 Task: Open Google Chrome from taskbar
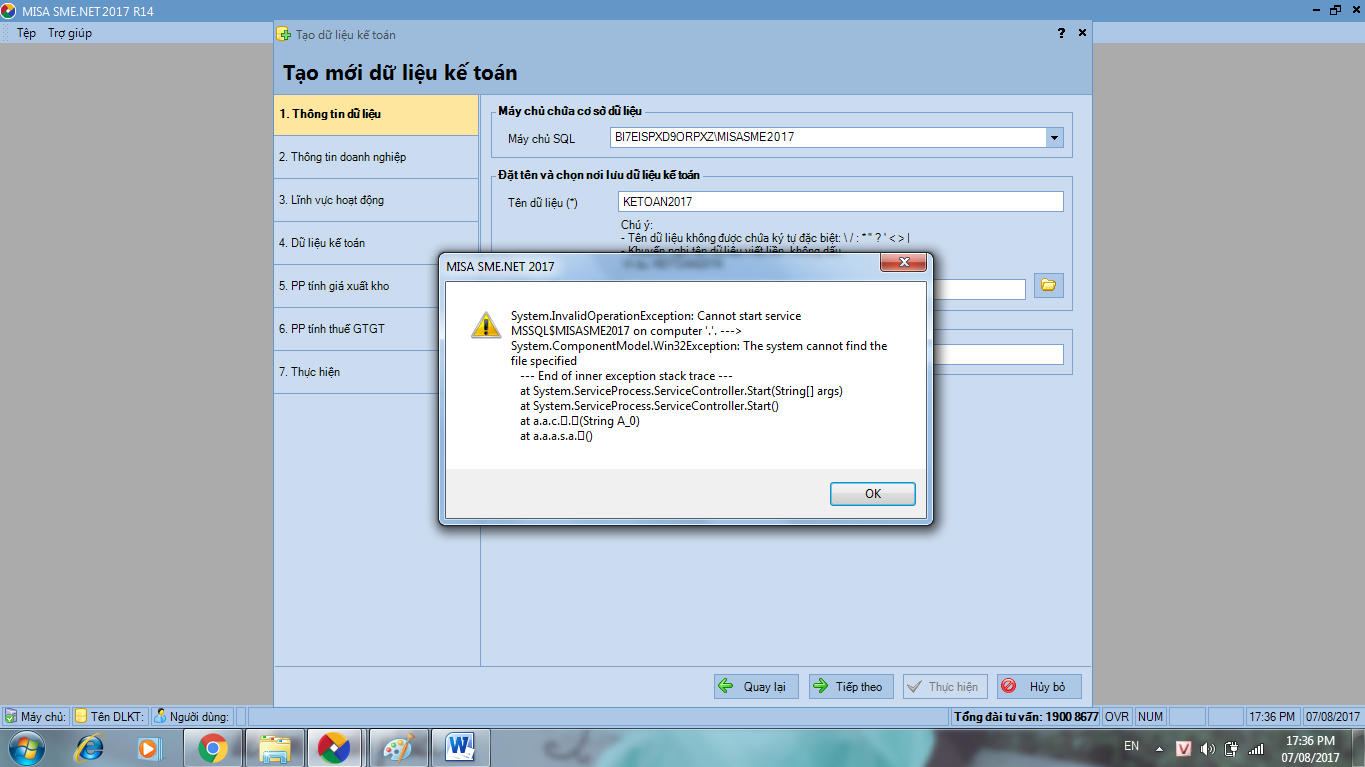(x=212, y=748)
